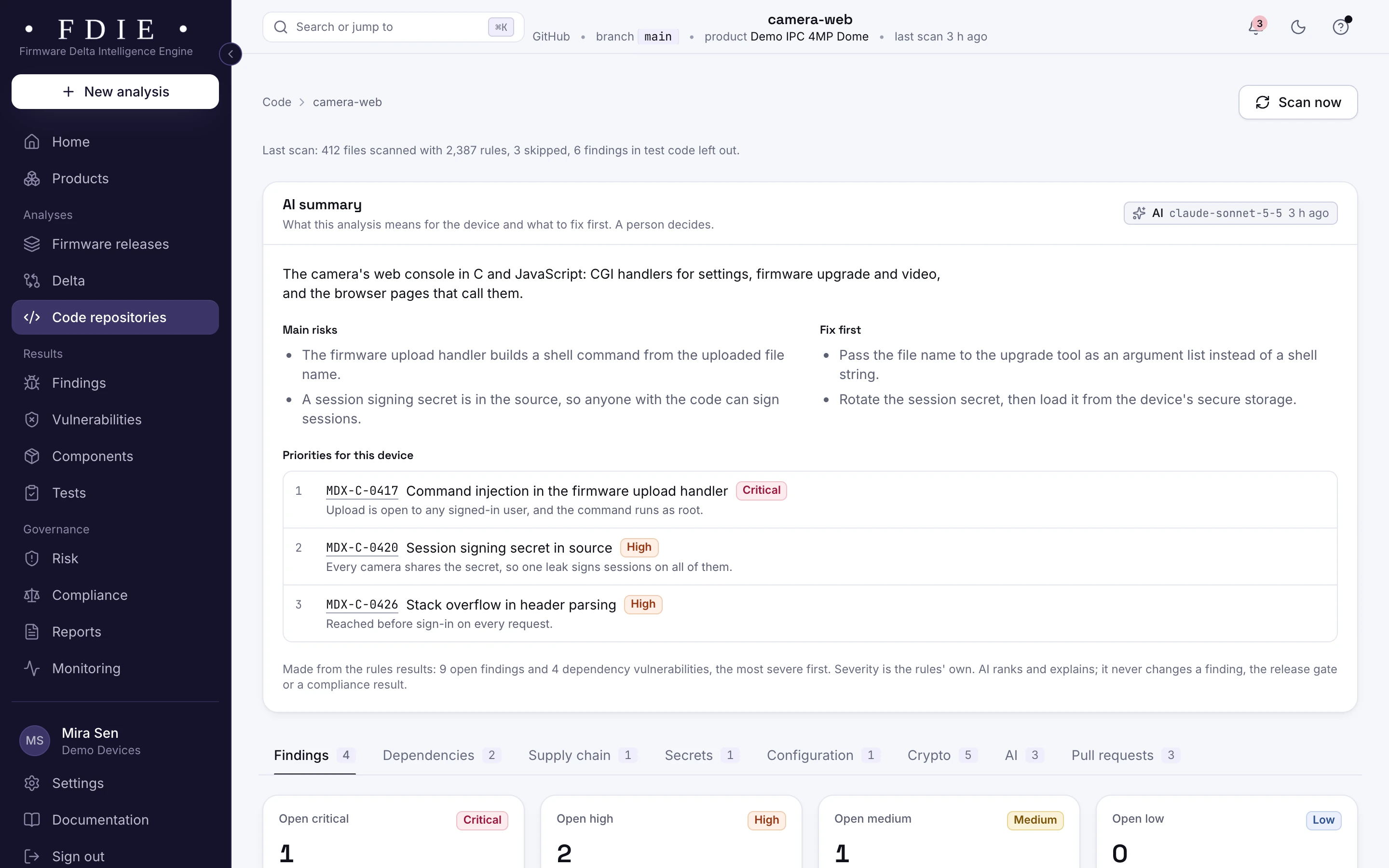Open the help question-mark icon
1389x868 pixels.
pos(1341,27)
